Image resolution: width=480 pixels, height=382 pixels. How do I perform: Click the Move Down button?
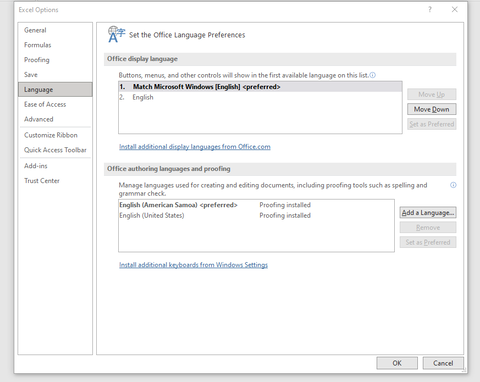click(431, 109)
